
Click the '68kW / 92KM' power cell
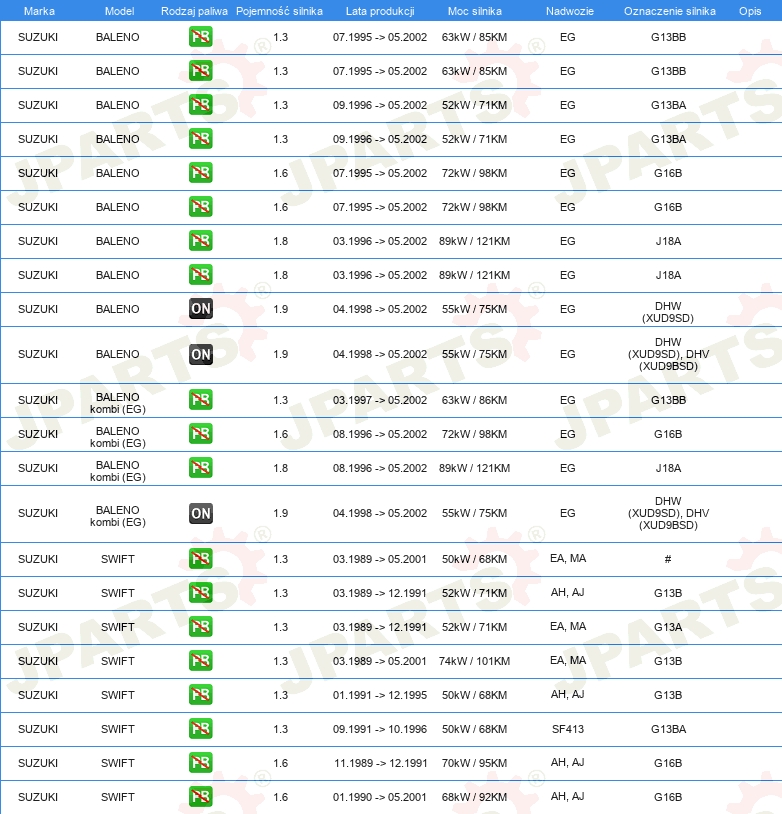pyautogui.click(x=475, y=797)
